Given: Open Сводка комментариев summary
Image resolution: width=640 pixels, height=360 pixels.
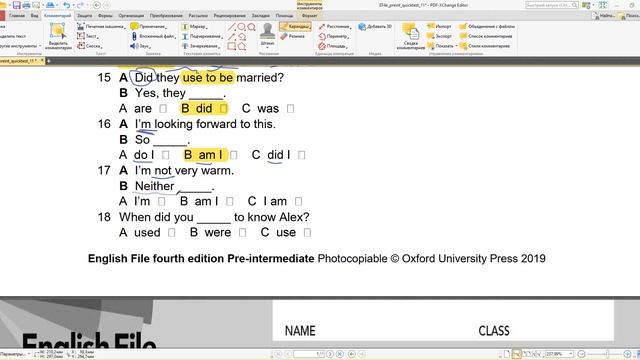Looking at the screenshot, I should click(x=411, y=36).
